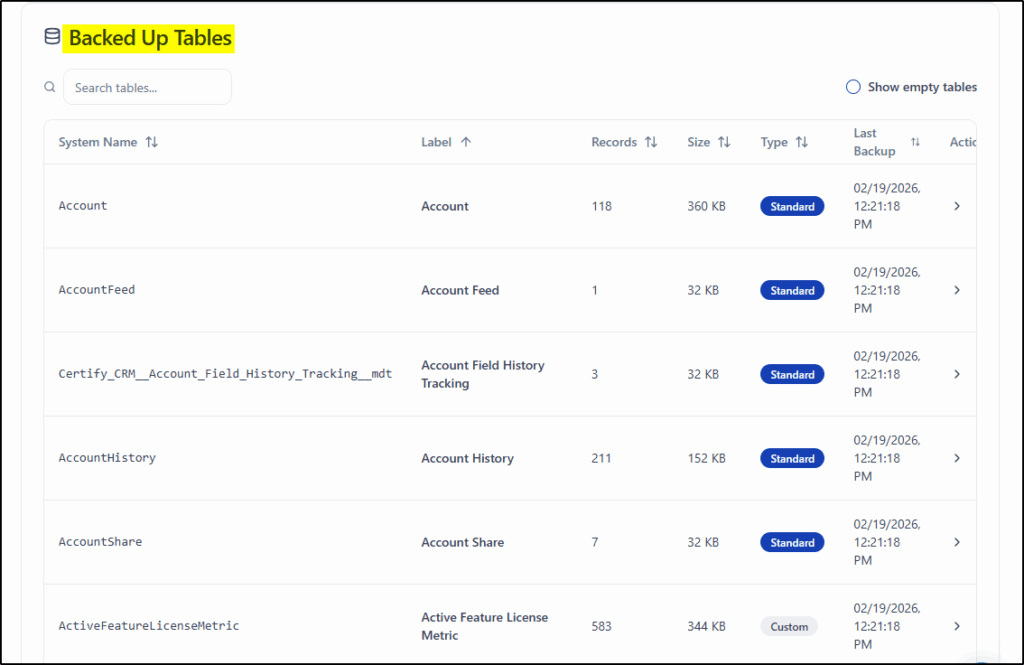1024x665 pixels.
Task: Click the Size column sort icon
Action: pos(724,142)
